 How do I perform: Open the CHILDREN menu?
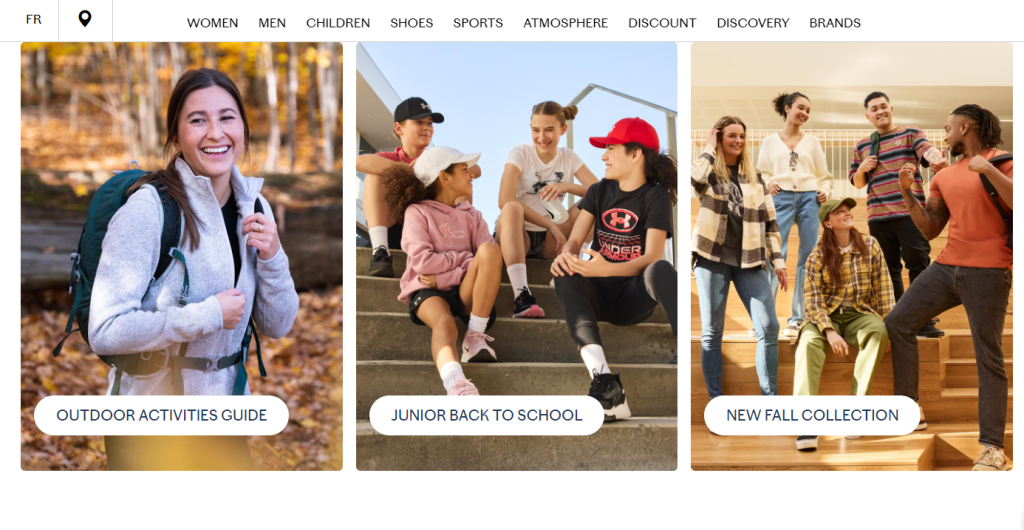coord(338,23)
